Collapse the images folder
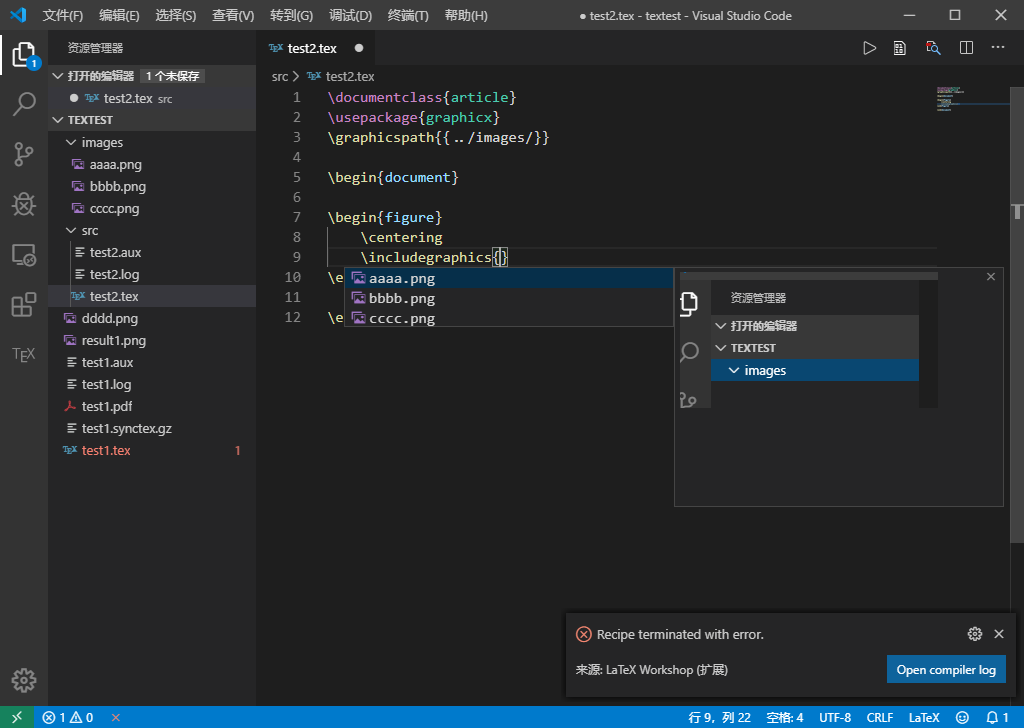The height and width of the screenshot is (728, 1024). pyautogui.click(x=71, y=142)
